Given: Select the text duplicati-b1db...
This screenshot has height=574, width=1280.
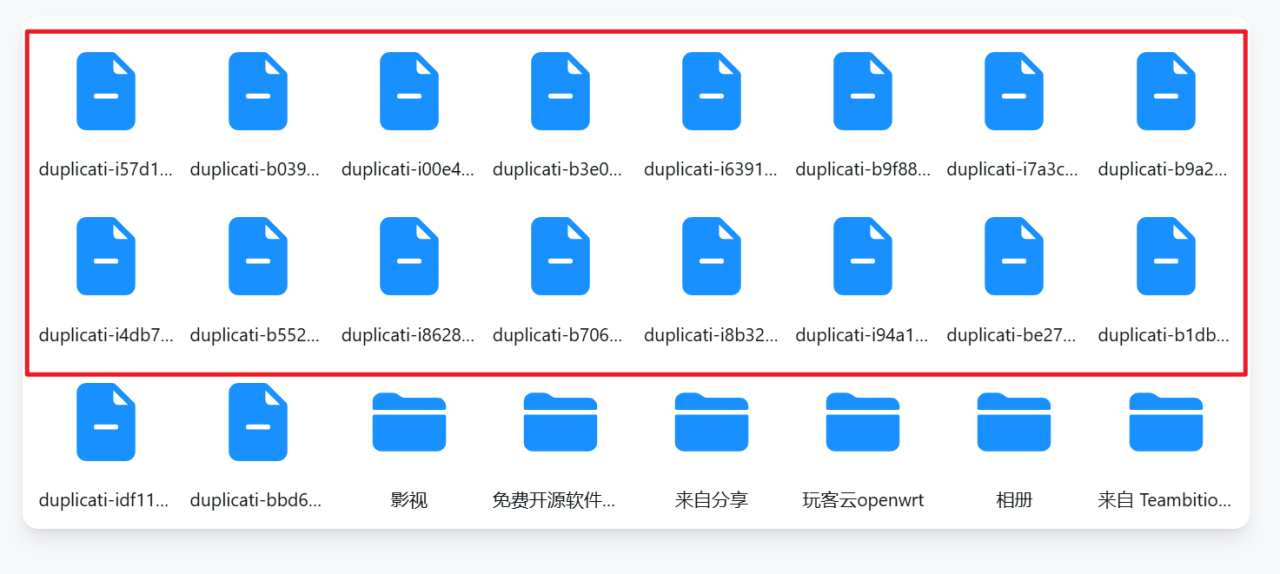Looking at the screenshot, I should (1166, 335).
